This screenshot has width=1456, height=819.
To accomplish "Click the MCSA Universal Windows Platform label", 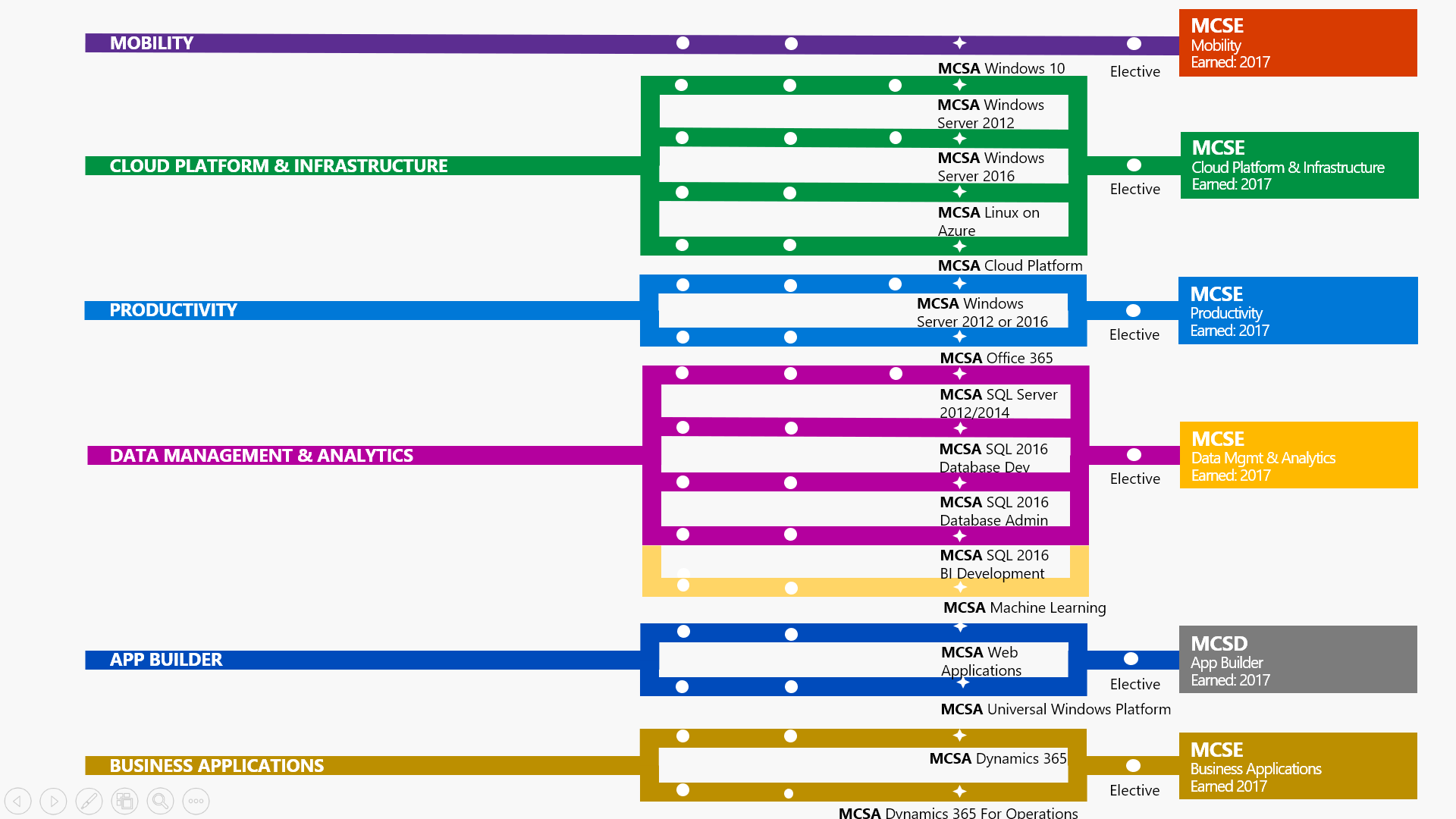I will tap(1055, 709).
